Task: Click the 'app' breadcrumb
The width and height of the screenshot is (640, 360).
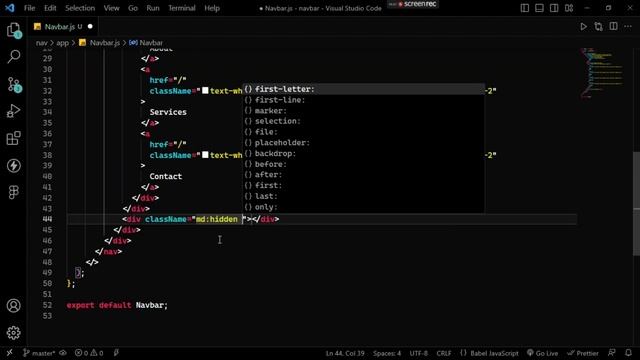Action: (x=62, y=43)
